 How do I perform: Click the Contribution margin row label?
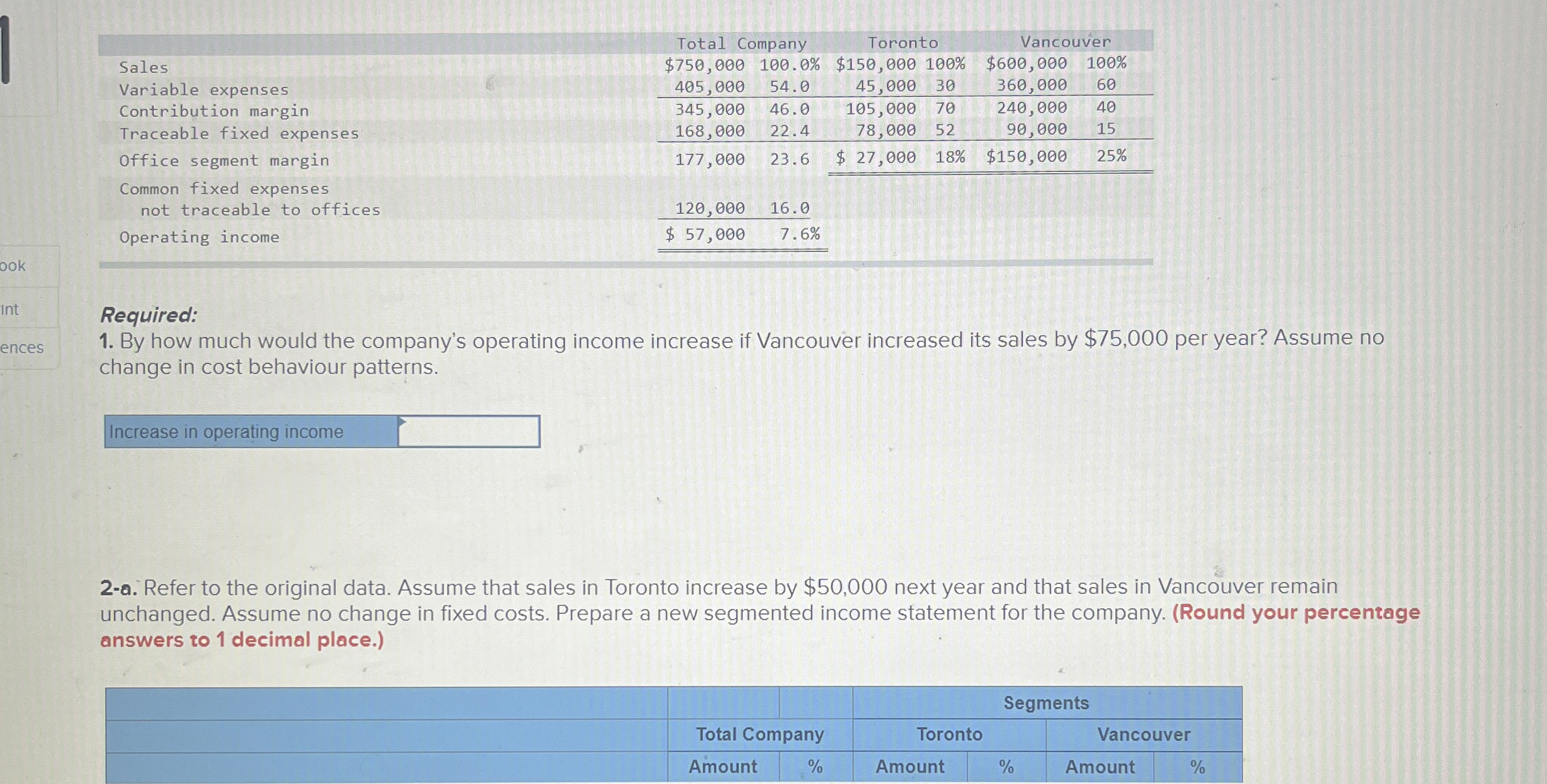pos(214,111)
